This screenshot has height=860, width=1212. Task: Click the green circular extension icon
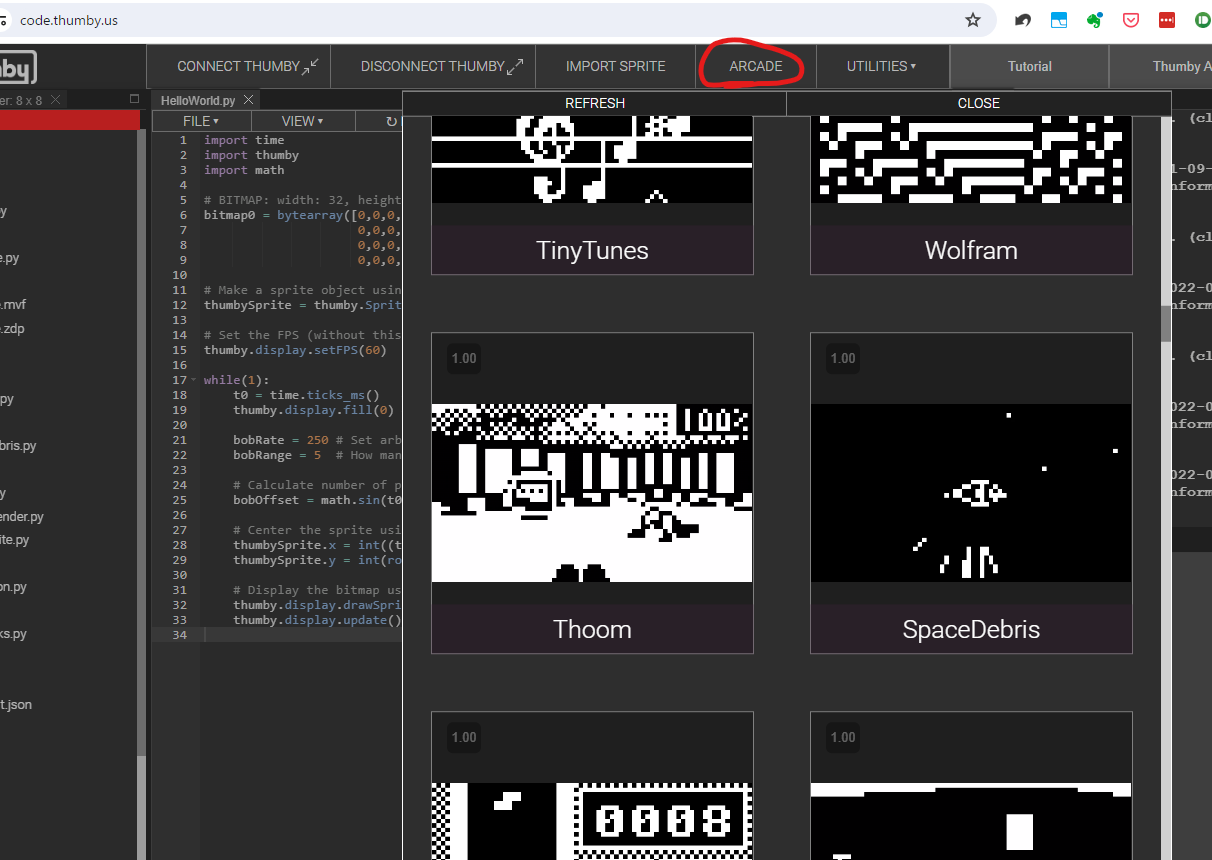(x=1202, y=20)
